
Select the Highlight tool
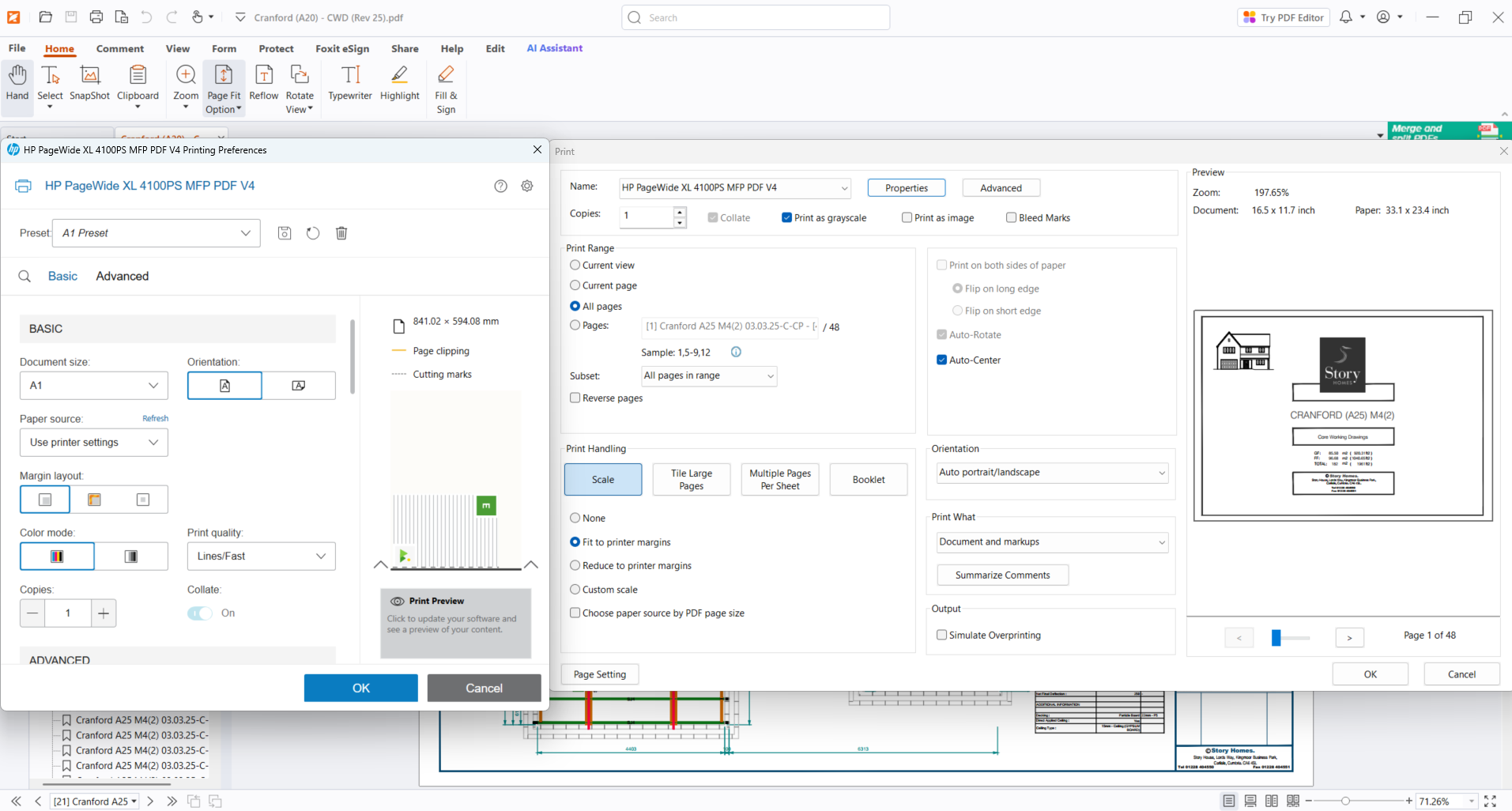(x=400, y=83)
